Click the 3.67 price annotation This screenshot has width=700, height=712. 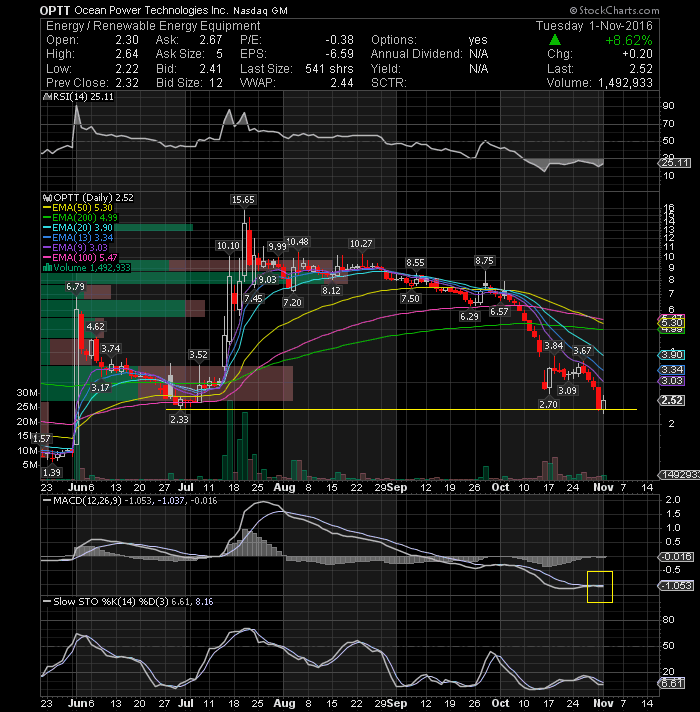point(582,351)
